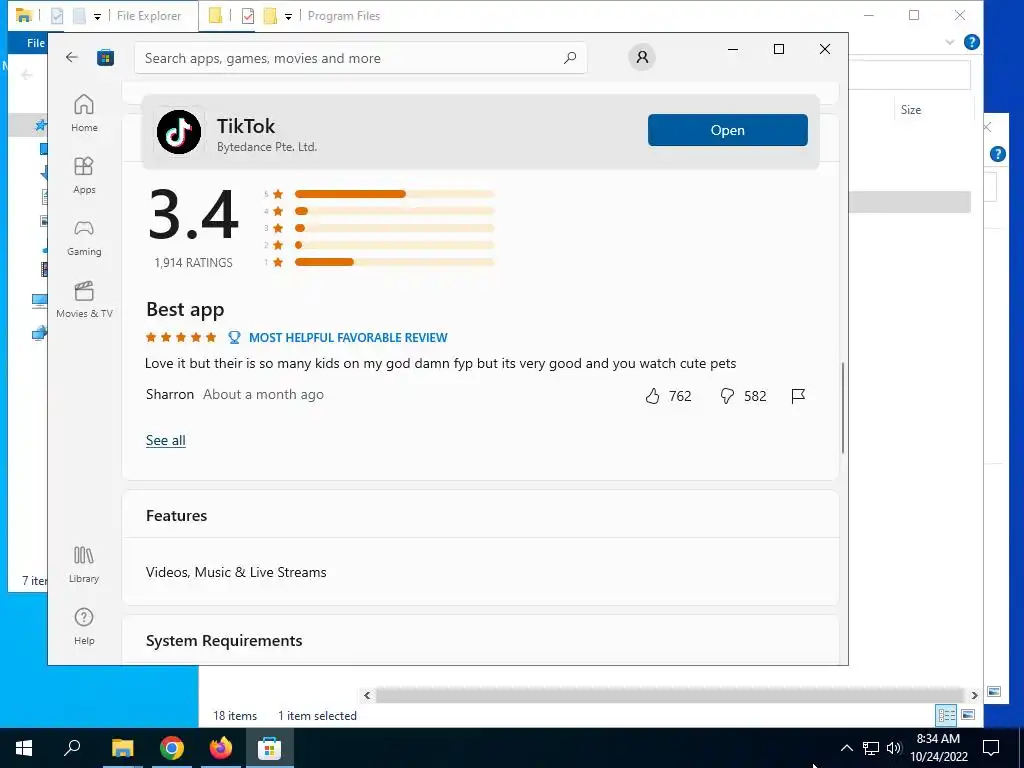Open Windows Start menu
Screen dimensions: 1024x768
point(24,748)
